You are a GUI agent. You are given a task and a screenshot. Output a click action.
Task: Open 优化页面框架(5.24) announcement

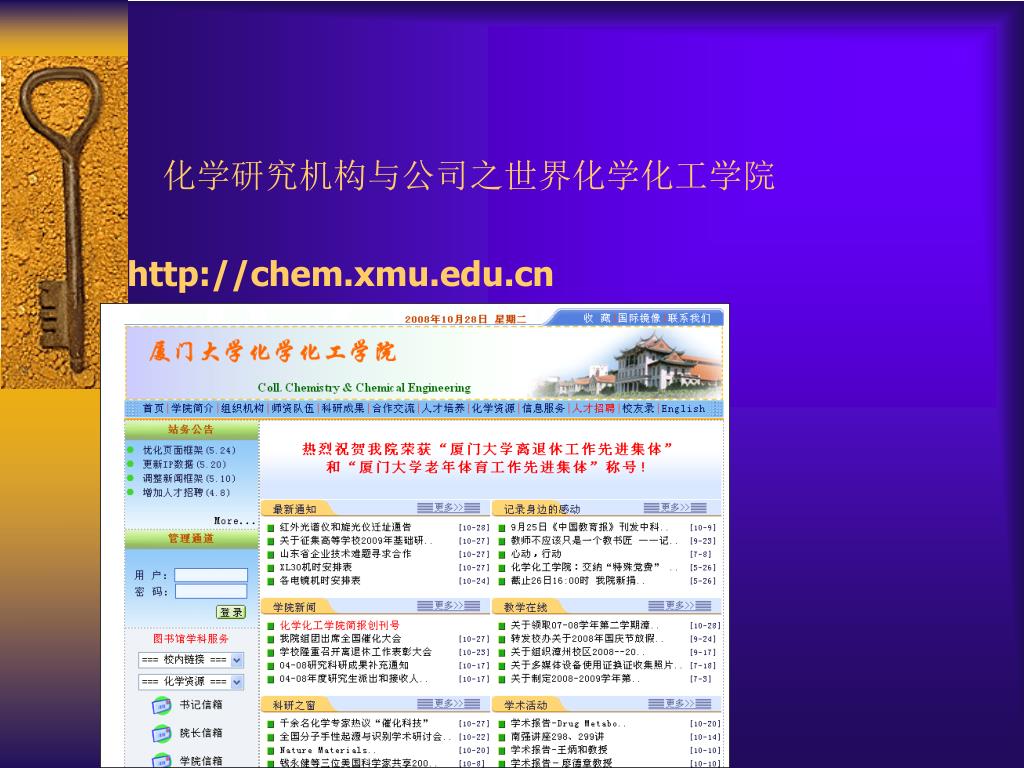pos(189,451)
